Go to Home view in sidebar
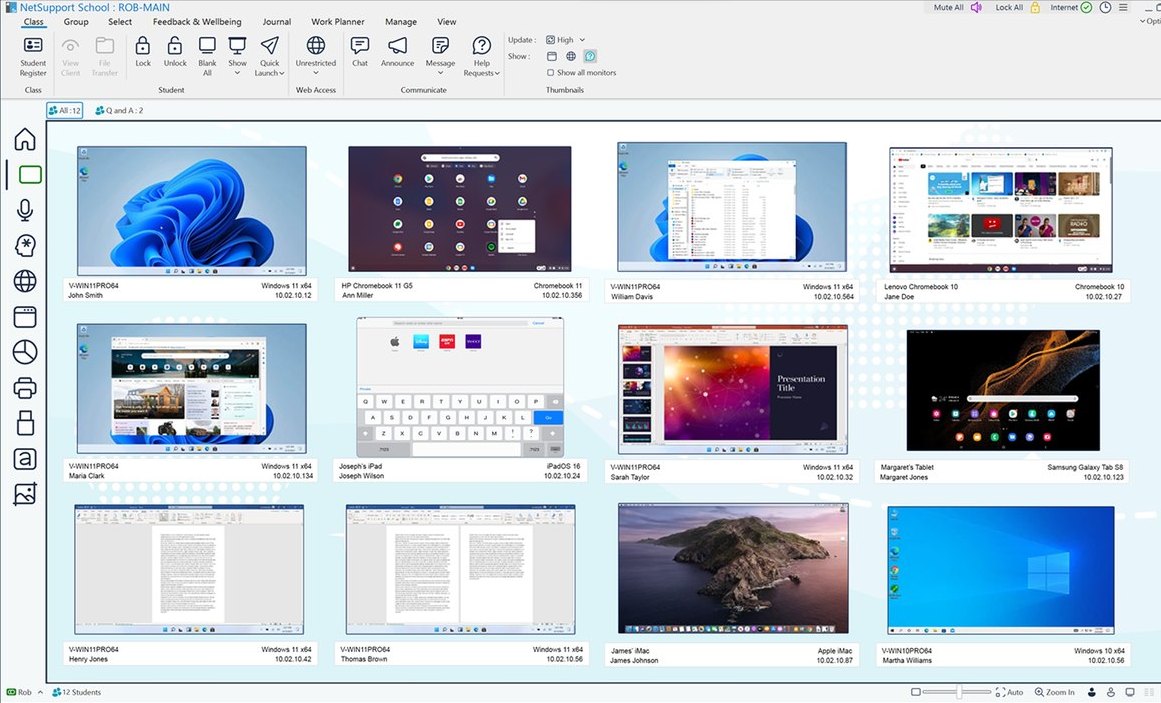This screenshot has width=1161, height=703. coord(25,139)
